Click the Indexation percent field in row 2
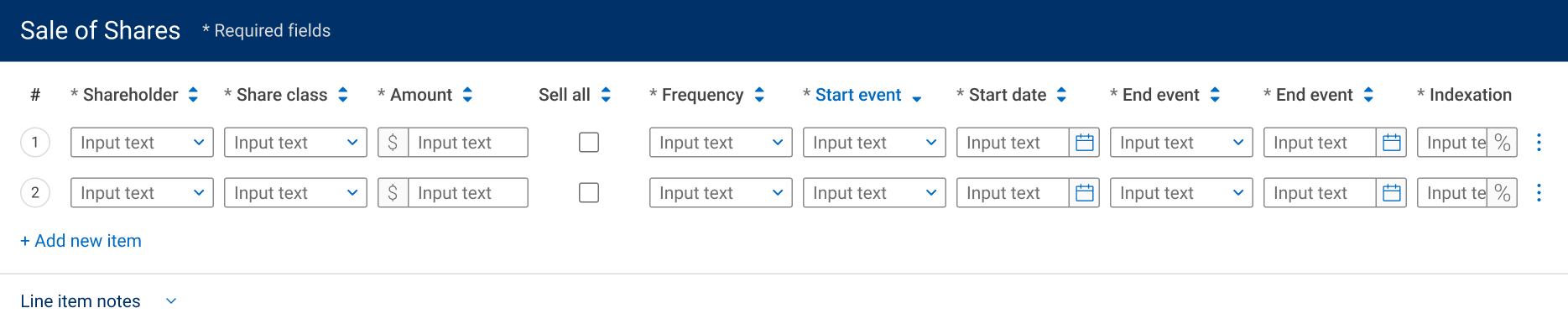The image size is (1568, 329). [1466, 193]
